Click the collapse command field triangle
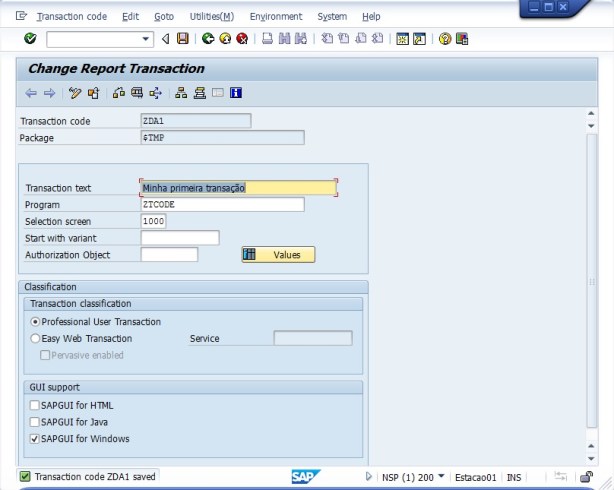This screenshot has width=614, height=490. pyautogui.click(x=166, y=38)
